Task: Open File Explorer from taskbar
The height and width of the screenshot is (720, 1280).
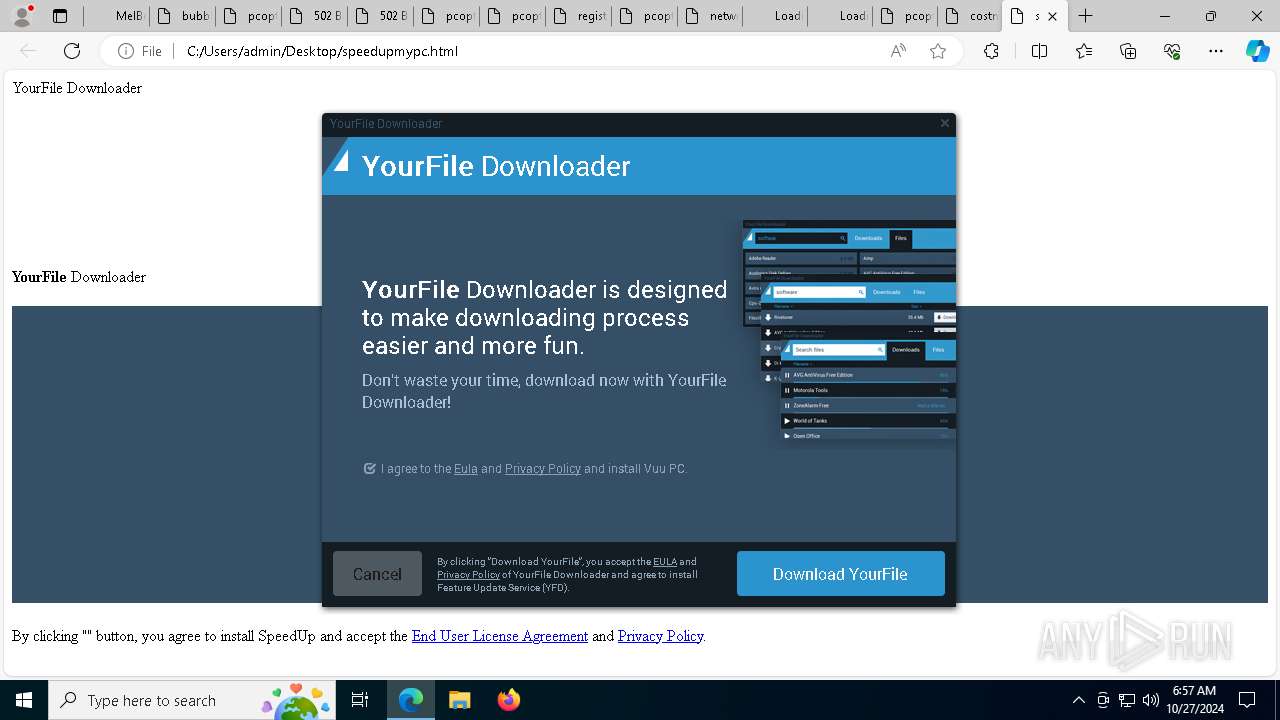Action: (459, 700)
